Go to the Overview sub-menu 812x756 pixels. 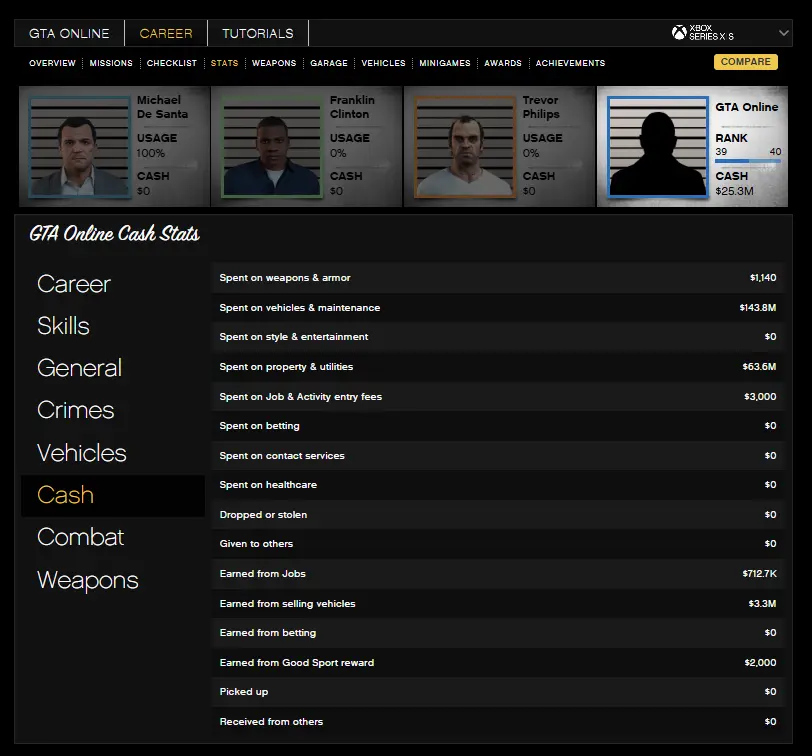click(x=52, y=63)
